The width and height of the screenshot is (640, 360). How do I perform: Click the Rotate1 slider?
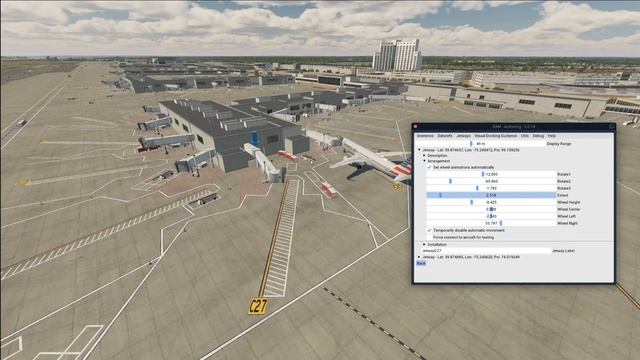(491, 174)
